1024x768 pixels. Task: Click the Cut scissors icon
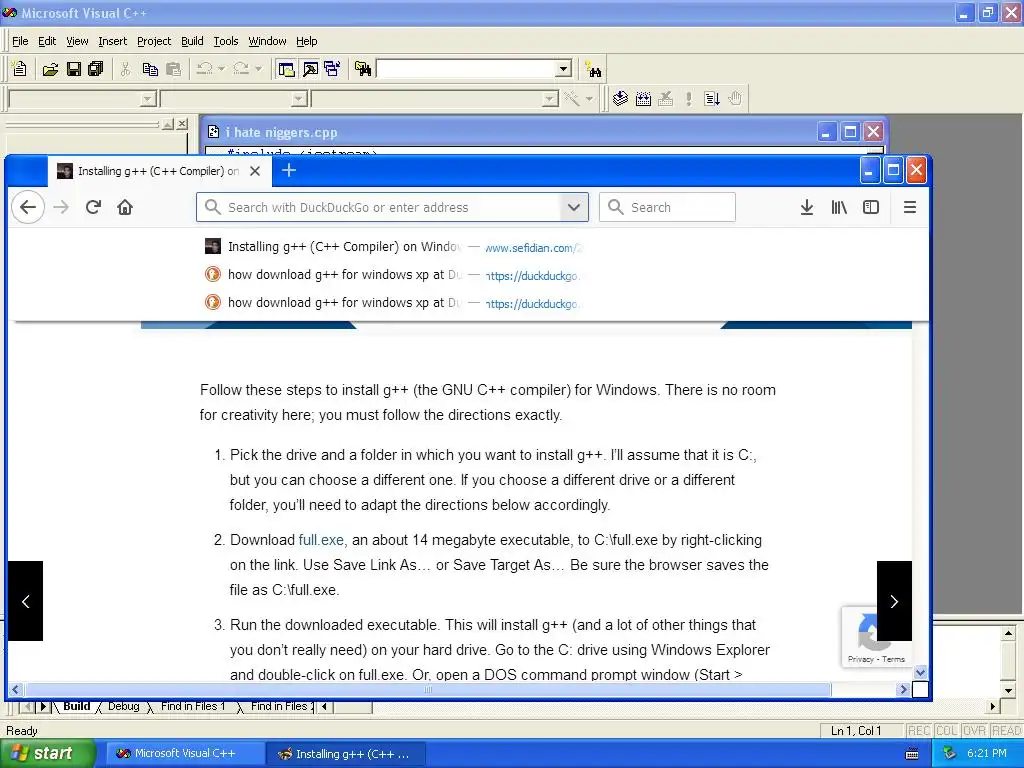125,69
